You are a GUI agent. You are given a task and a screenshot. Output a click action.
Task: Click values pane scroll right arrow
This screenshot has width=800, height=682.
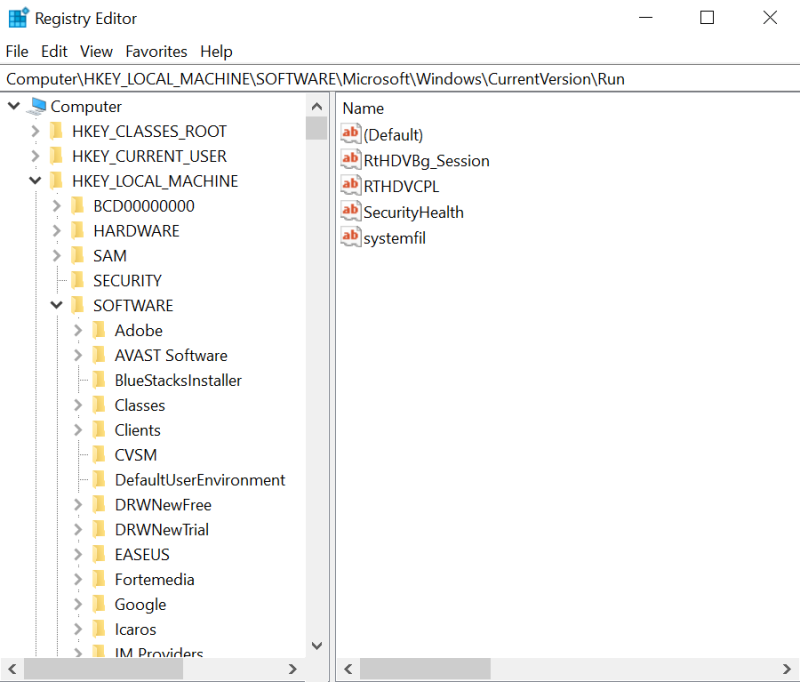coord(786,669)
